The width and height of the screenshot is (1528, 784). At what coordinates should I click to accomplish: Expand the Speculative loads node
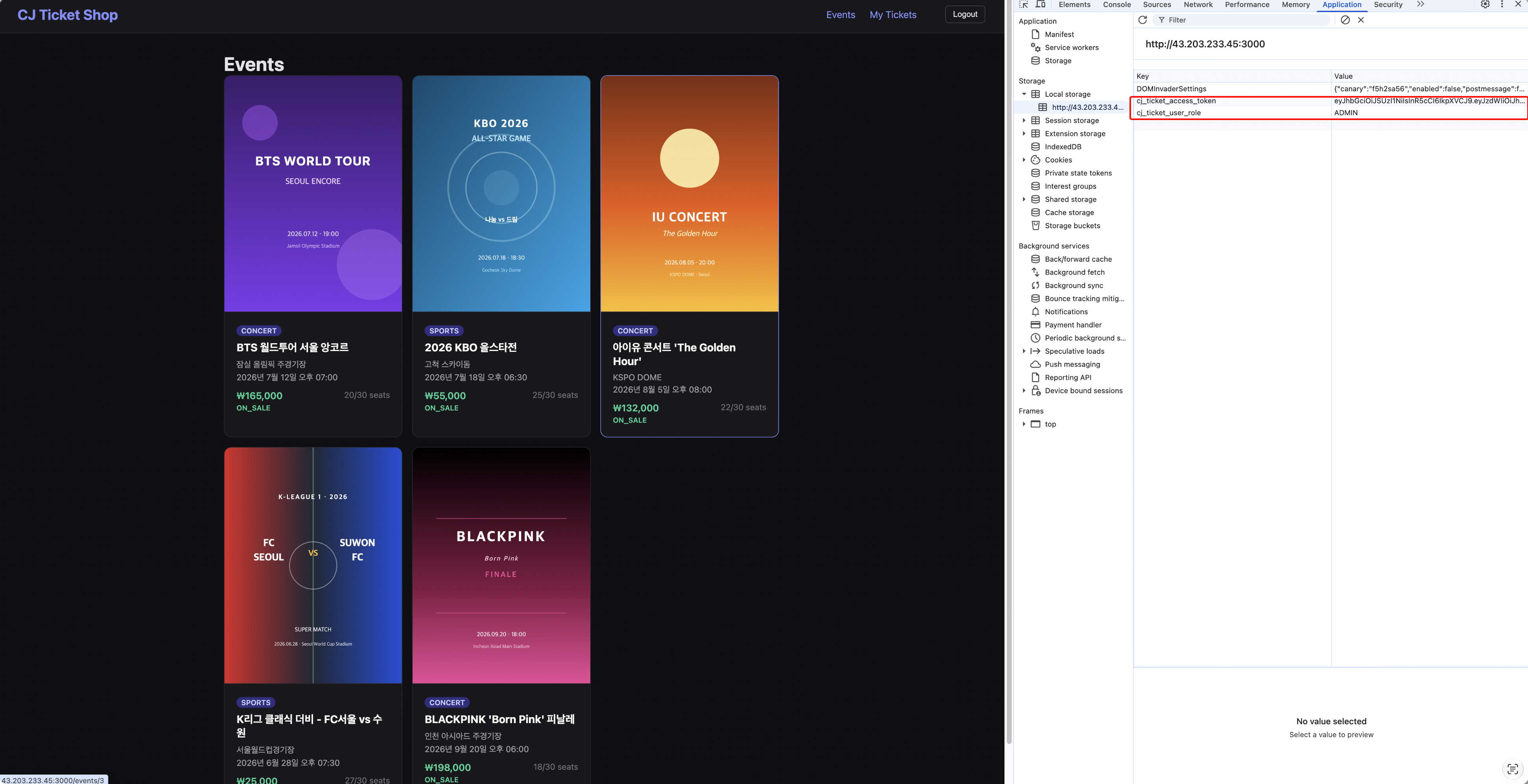[1024, 351]
